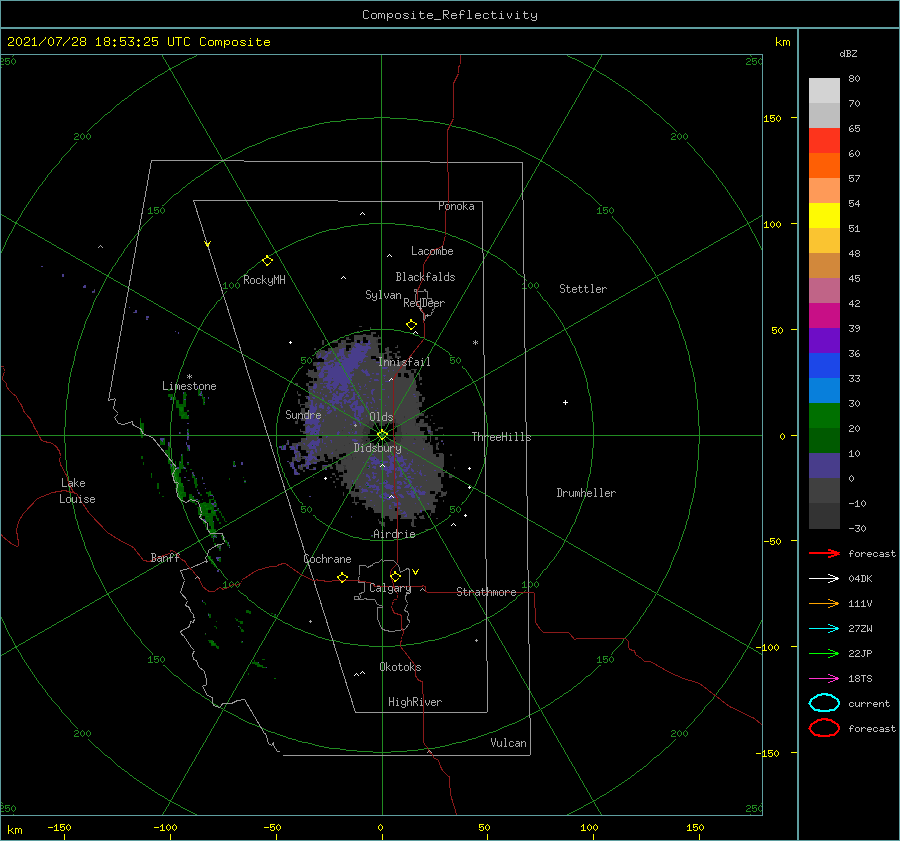Click the Didsbury town label

click(377, 448)
